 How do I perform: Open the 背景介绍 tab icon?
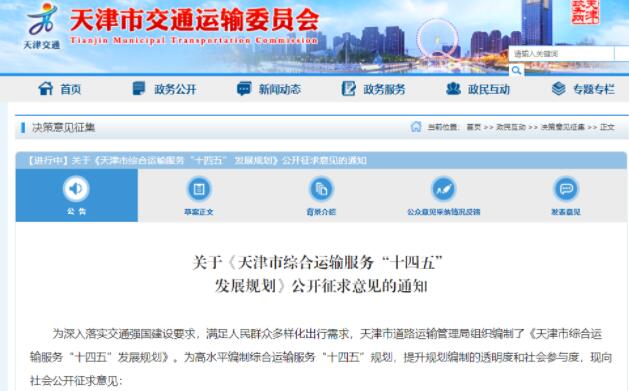321,189
